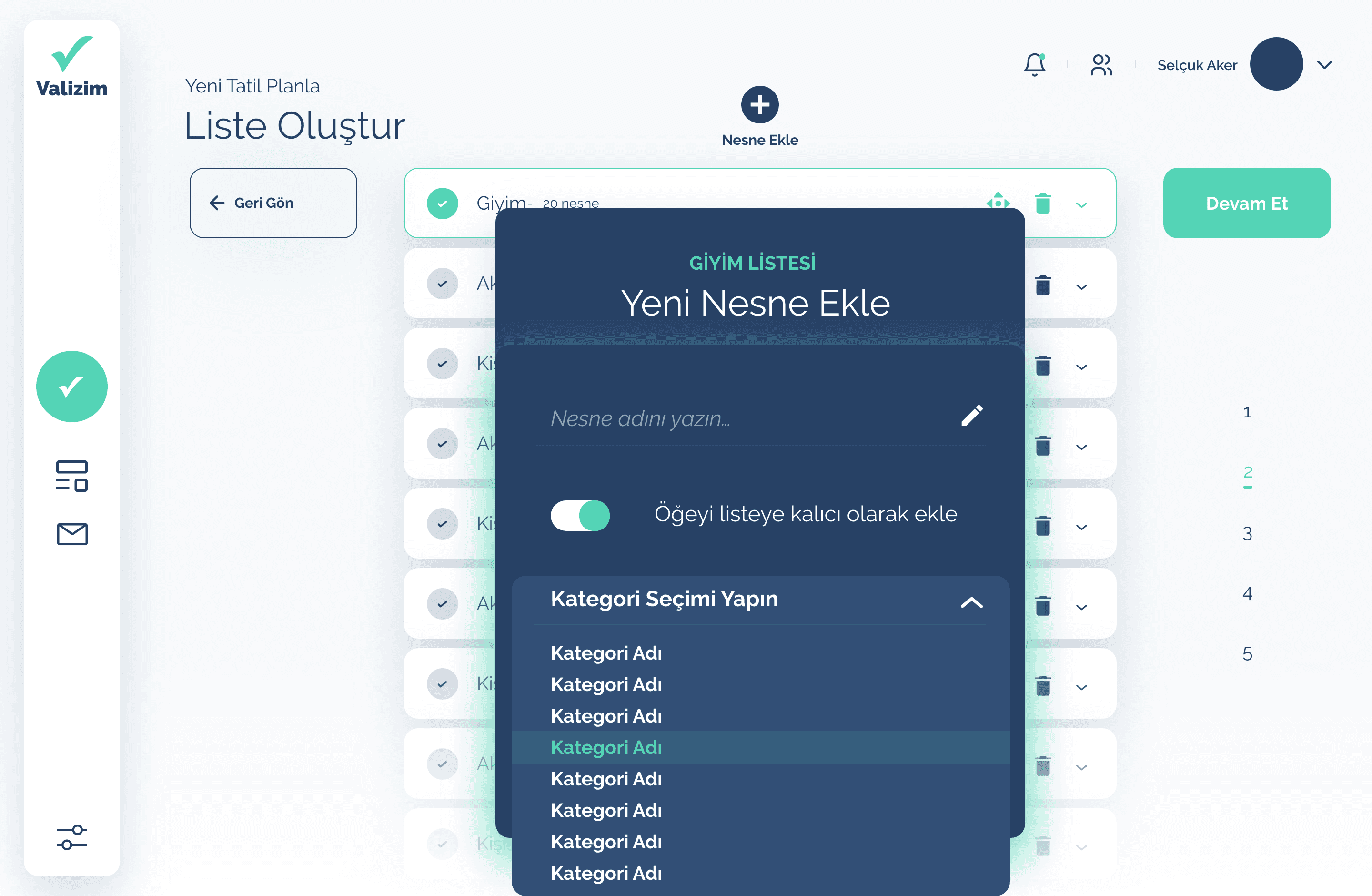Toggle checkmark on row just below Giyim
This screenshot has height=896, width=1372.
442,284
